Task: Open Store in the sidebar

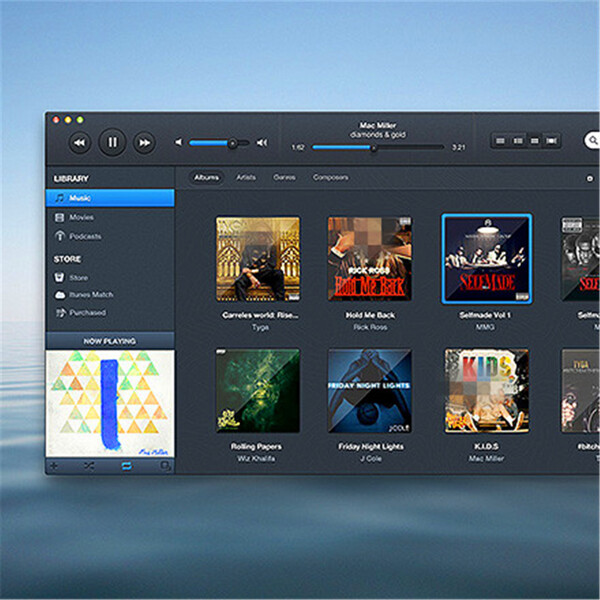Action: tap(110, 277)
